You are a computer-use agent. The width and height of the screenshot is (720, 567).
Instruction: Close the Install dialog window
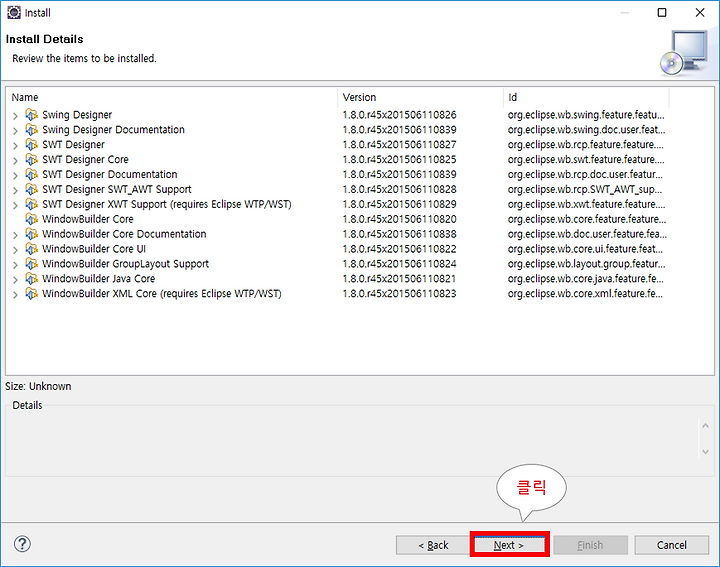point(700,12)
